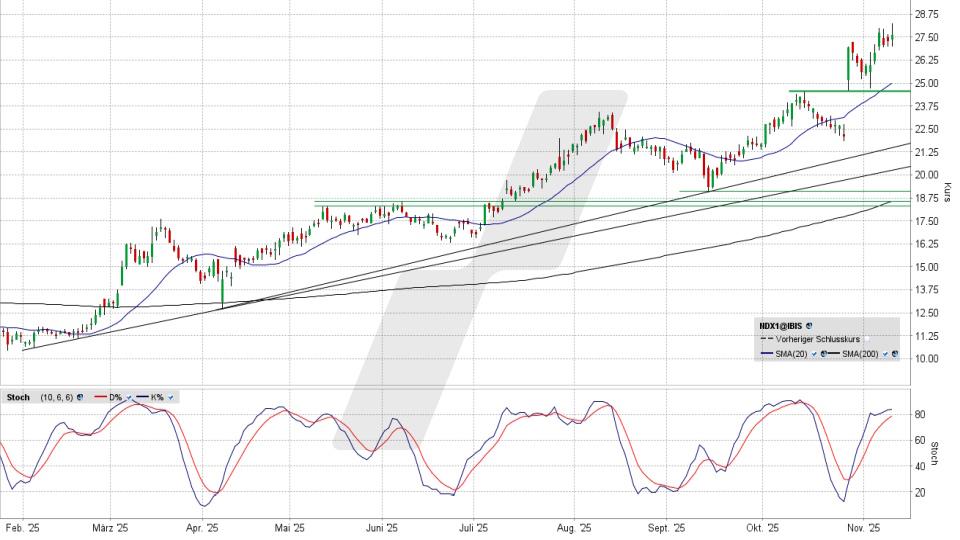Click the blue SMA(20) line sample
Image resolution: width=960 pixels, height=540 pixels.
pyautogui.click(x=767, y=353)
